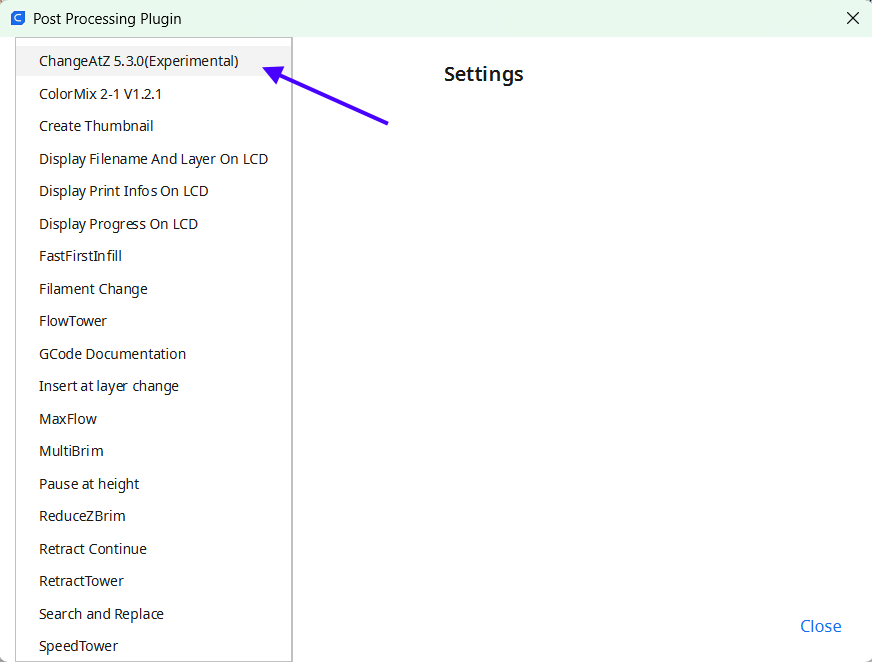The height and width of the screenshot is (662, 872).
Task: Choose Display Progress On LCD script
Action: tap(153, 224)
